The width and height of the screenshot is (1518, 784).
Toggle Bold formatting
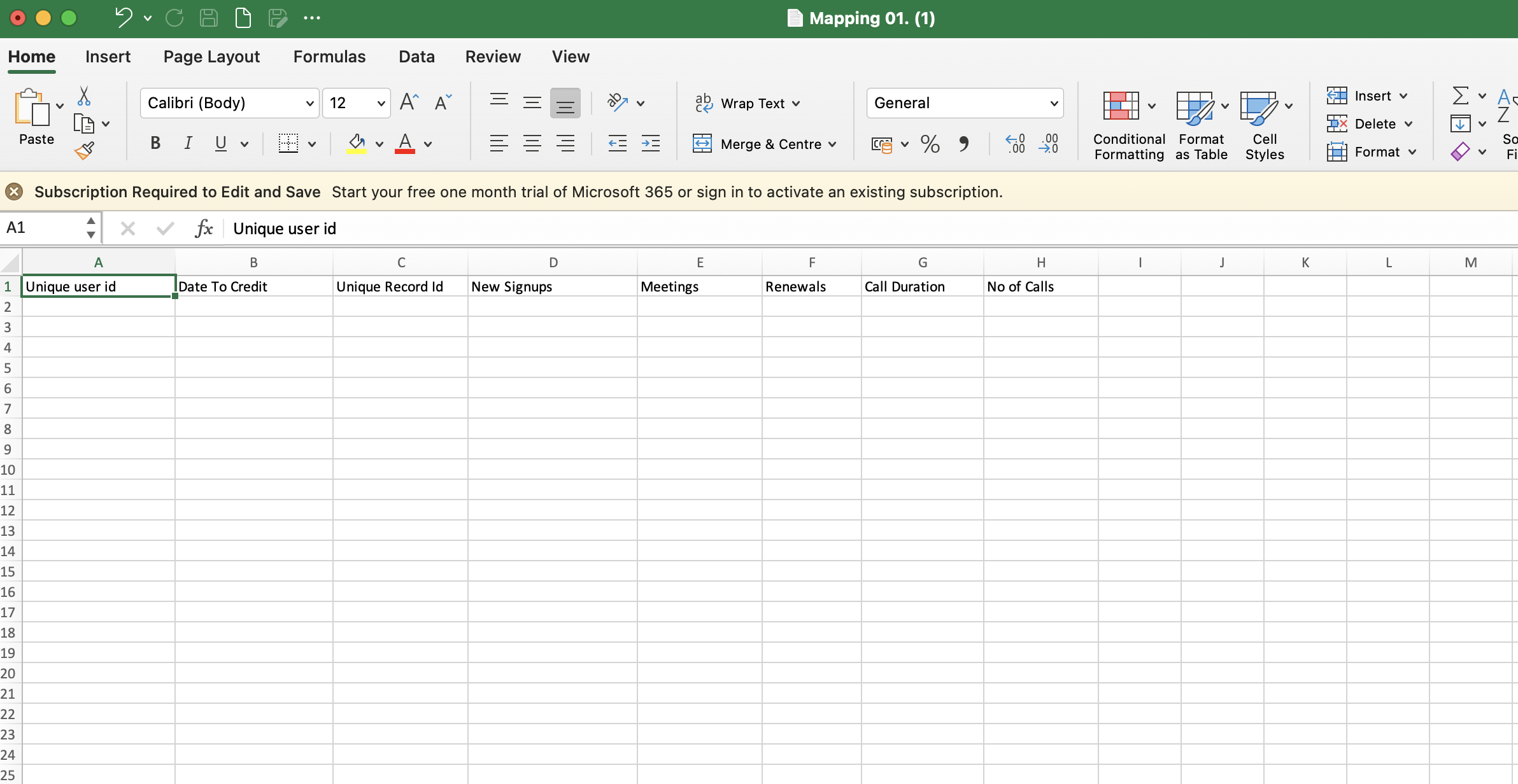pos(155,143)
